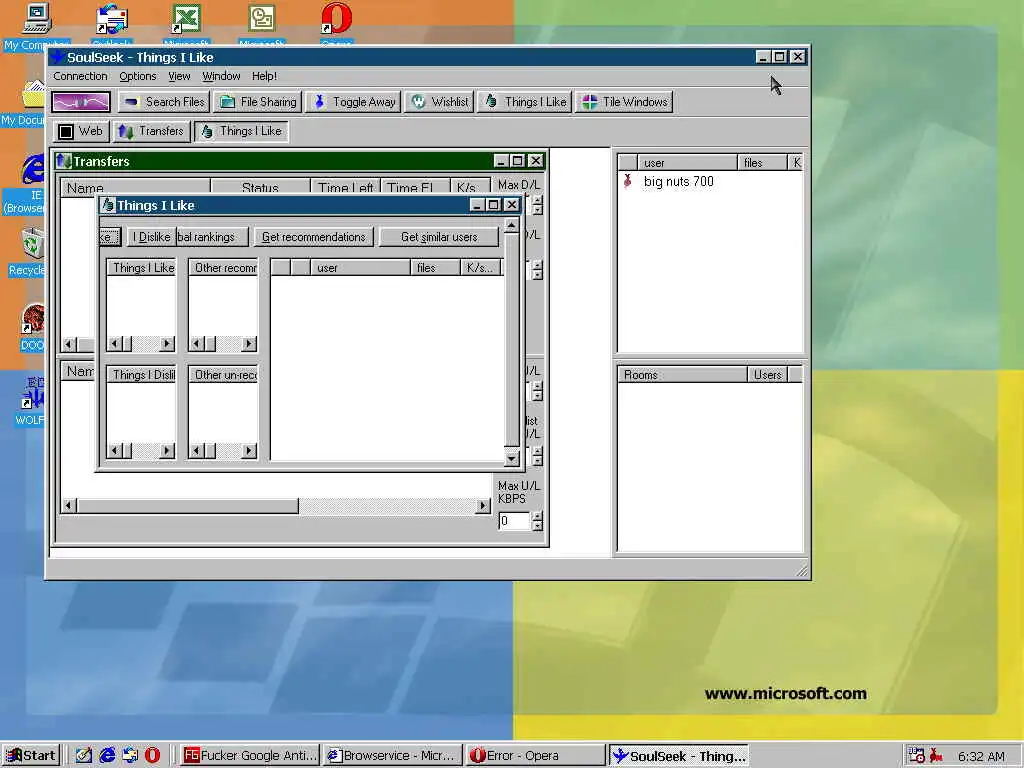Switch to the Web window tab
The image size is (1024, 768).
coord(81,131)
